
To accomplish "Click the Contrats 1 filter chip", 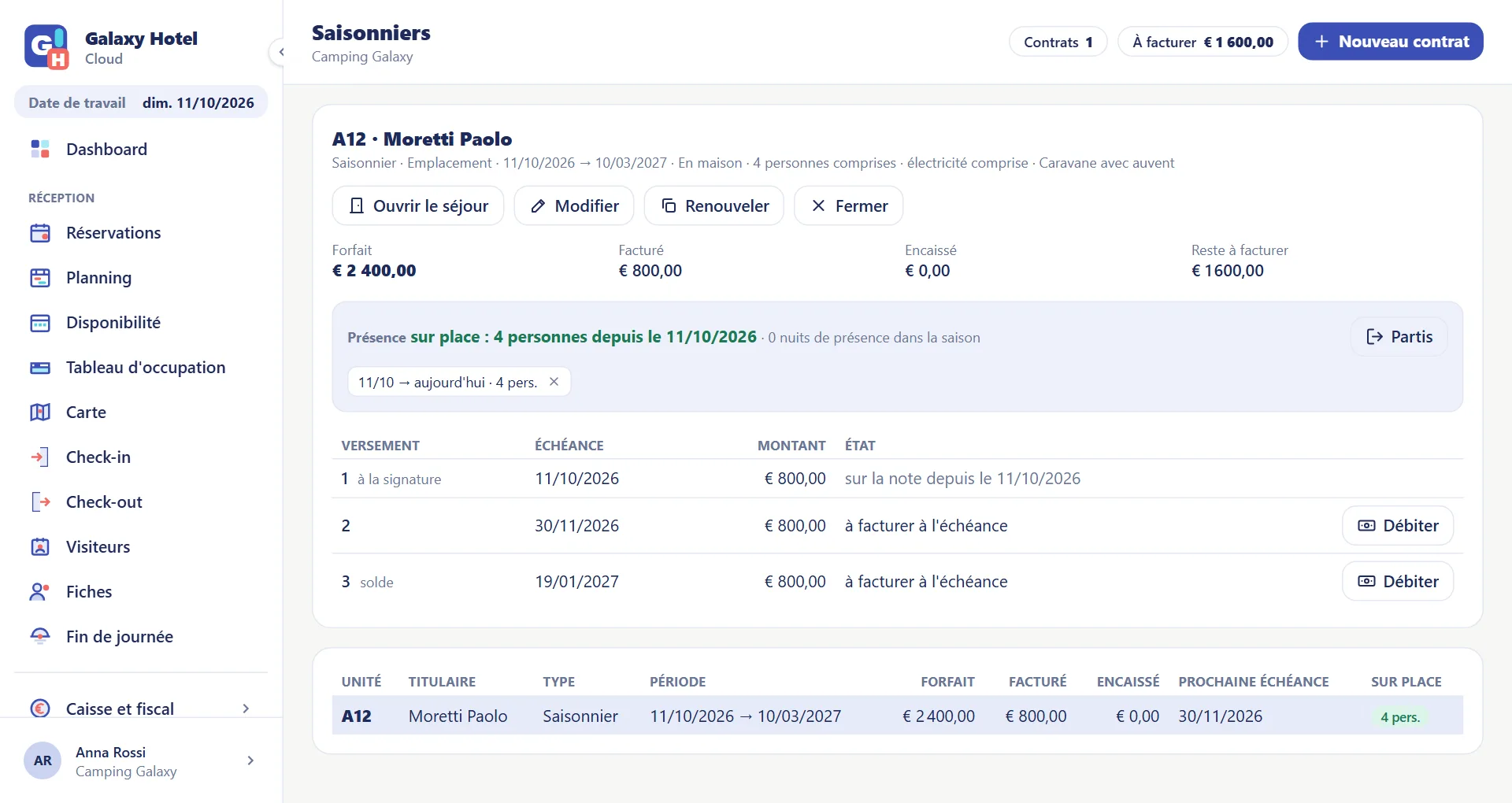I will 1058,42.
